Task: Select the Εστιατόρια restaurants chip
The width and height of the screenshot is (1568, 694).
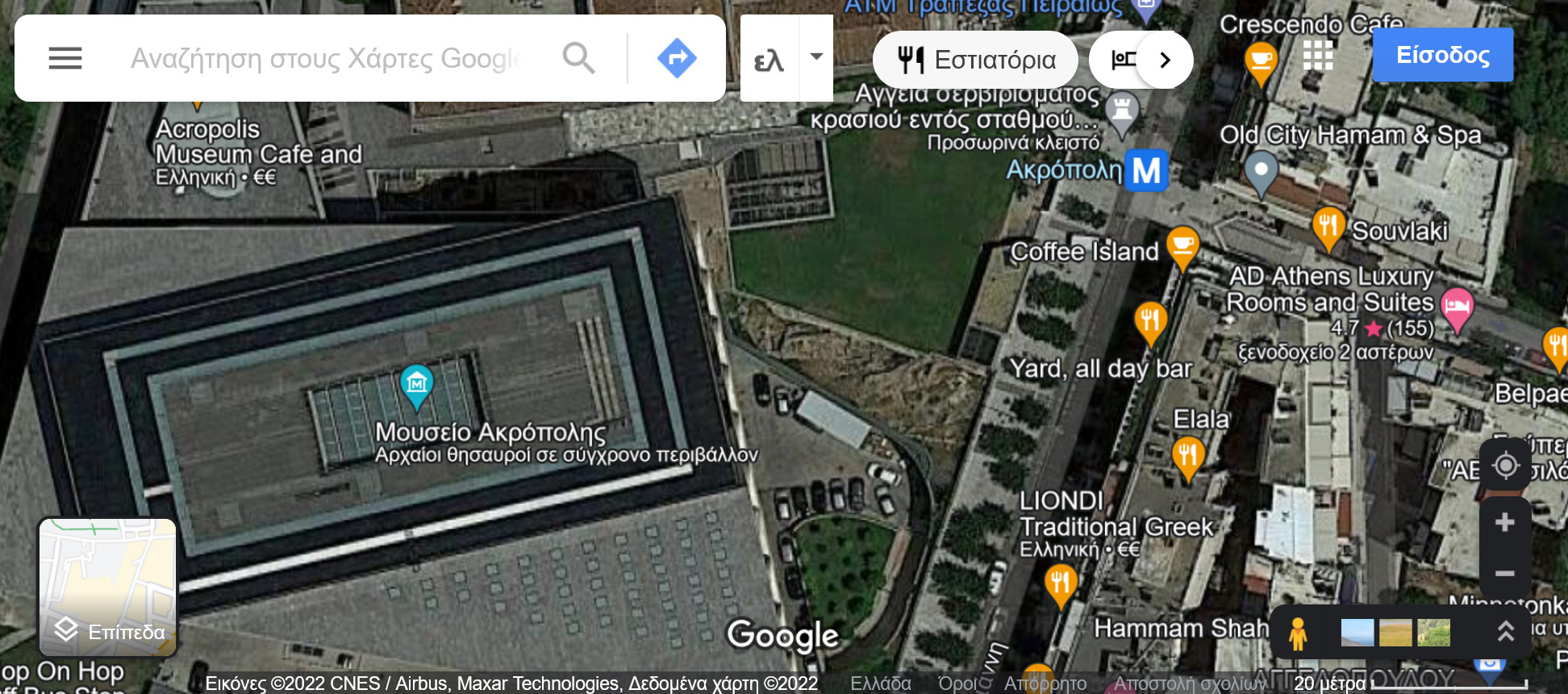Action: pyautogui.click(x=976, y=60)
